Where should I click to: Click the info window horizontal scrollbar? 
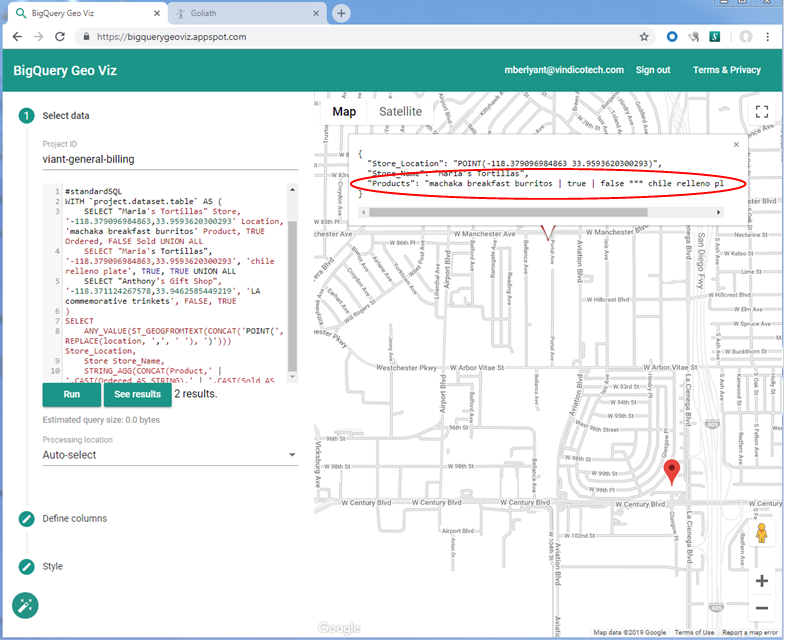(x=508, y=212)
